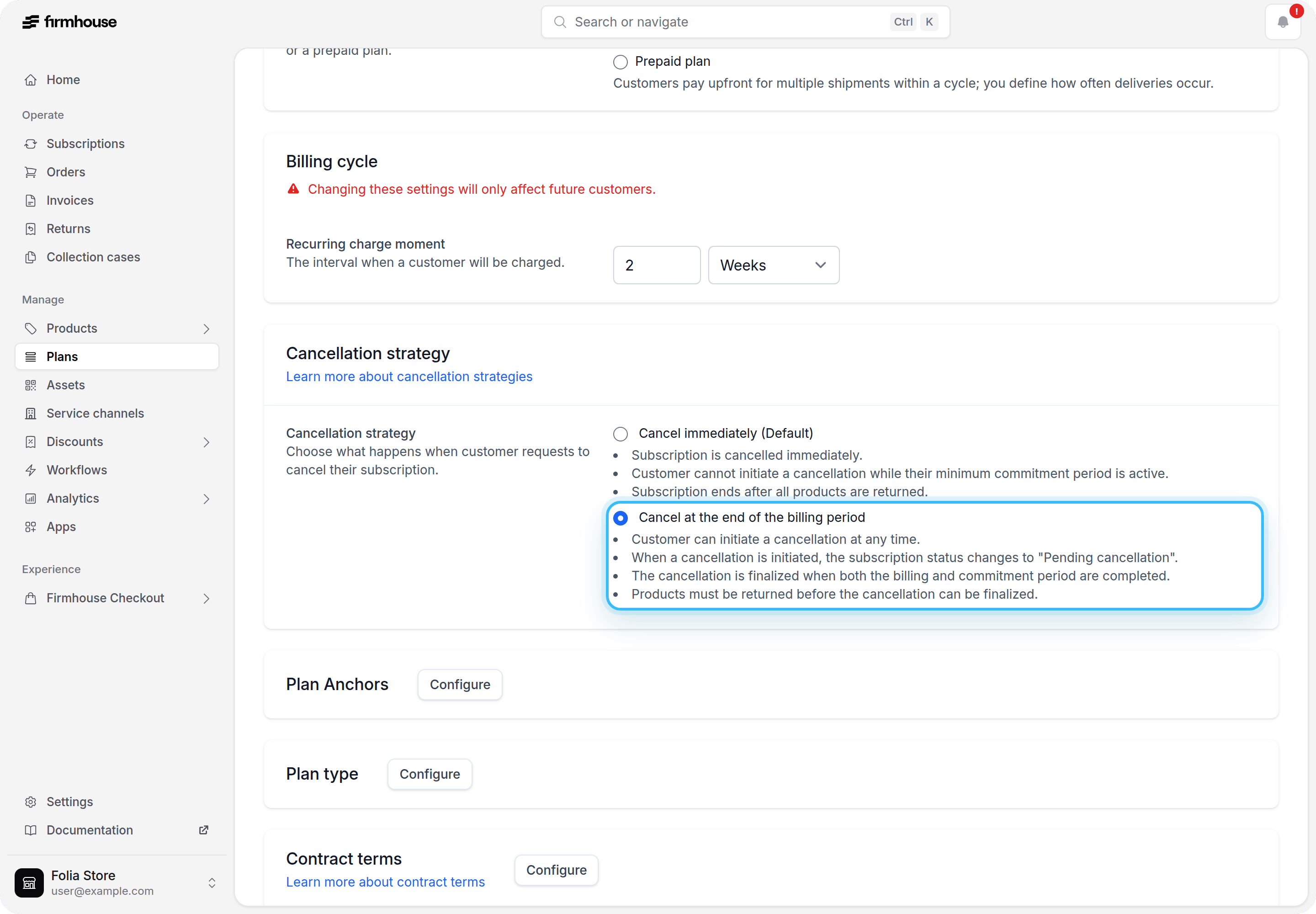Select the Prepaid plan radio button
Image resolution: width=1316 pixels, height=914 pixels.
coord(620,62)
